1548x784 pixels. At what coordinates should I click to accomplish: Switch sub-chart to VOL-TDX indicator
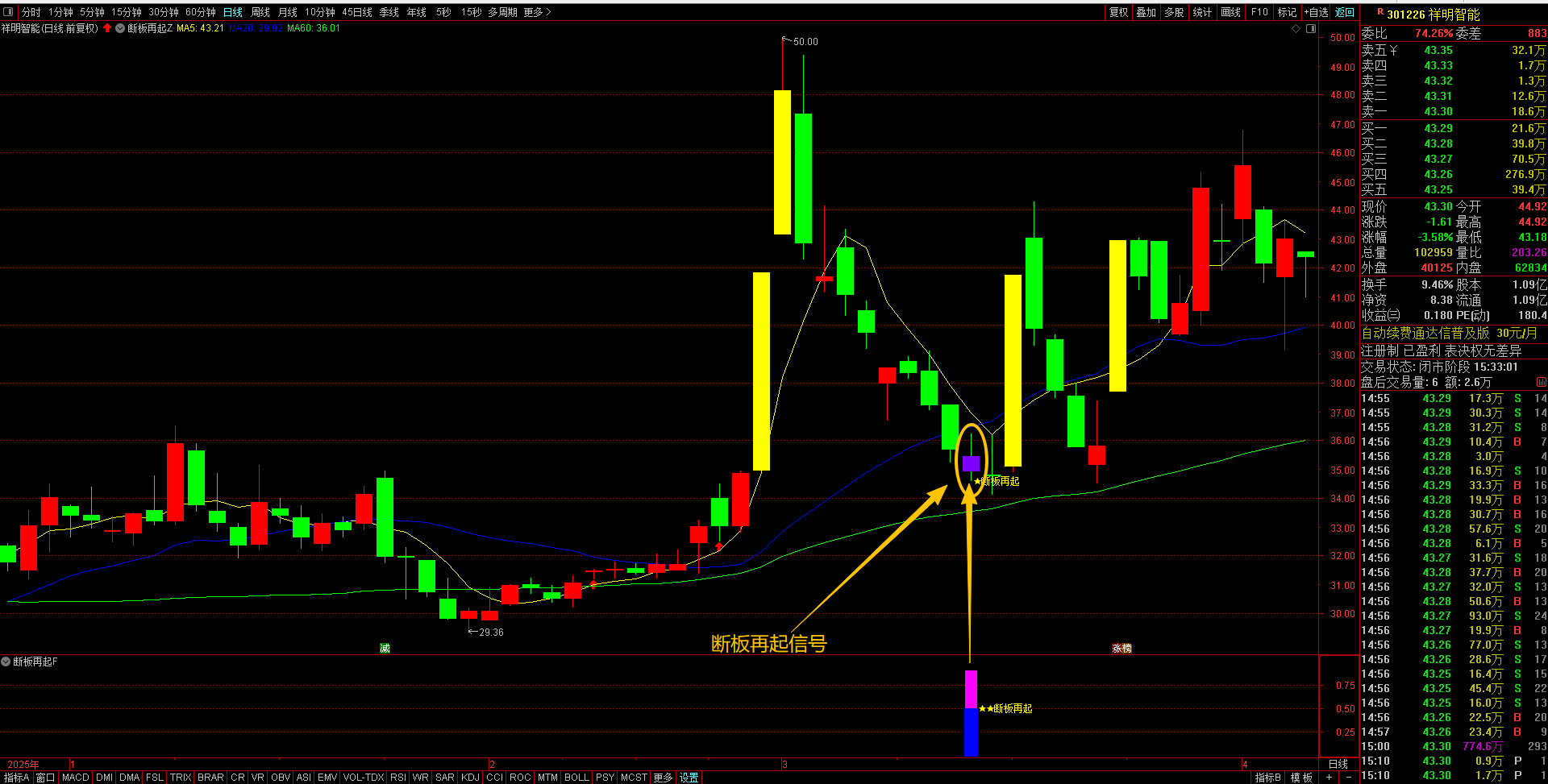[364, 778]
